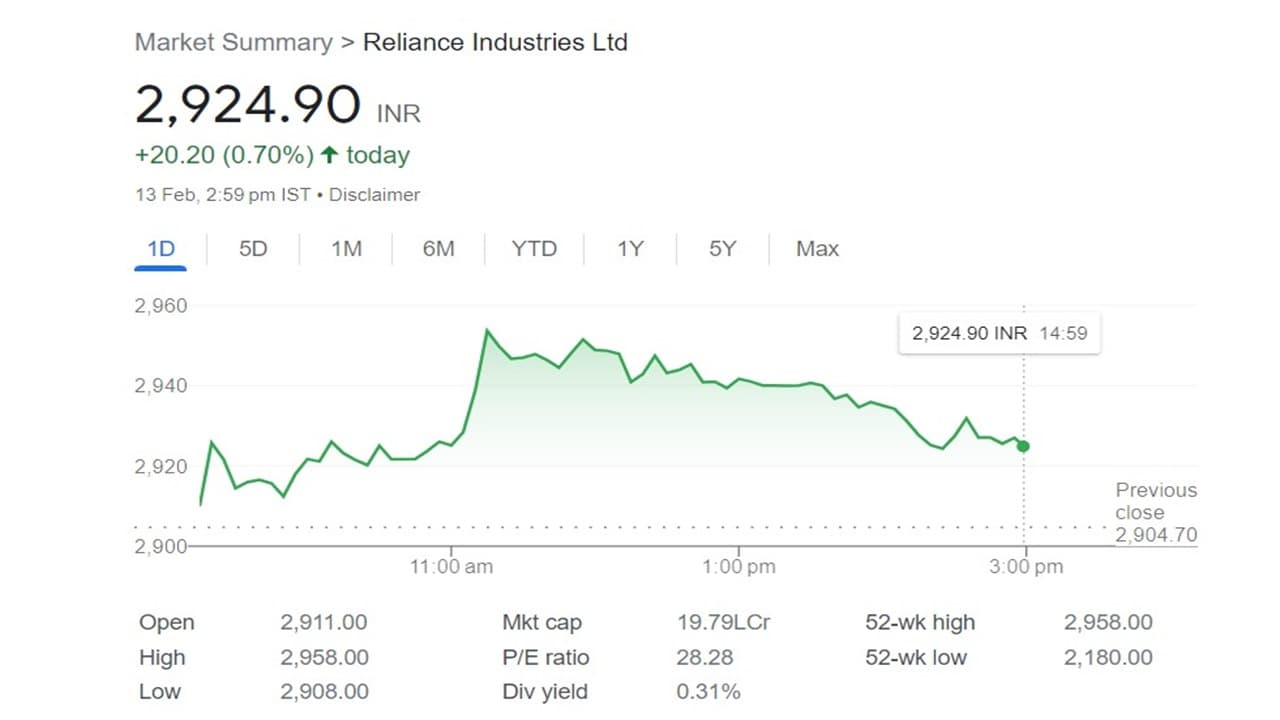Switch to the 5D chart tab
Image resolution: width=1280 pixels, height=720 pixels.
253,249
